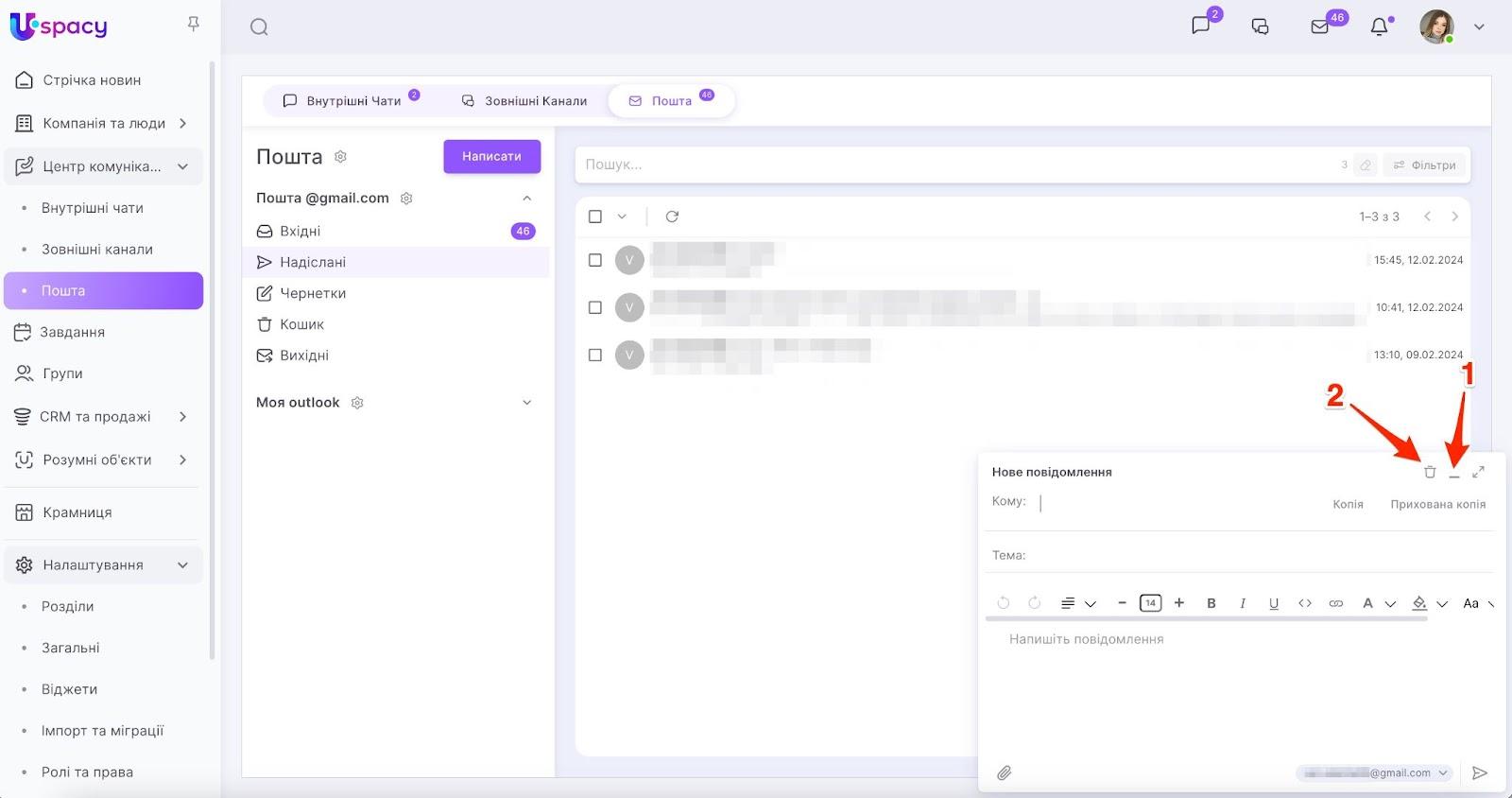Open settings gear for Моя outlook account
1512x798 pixels.
point(357,403)
